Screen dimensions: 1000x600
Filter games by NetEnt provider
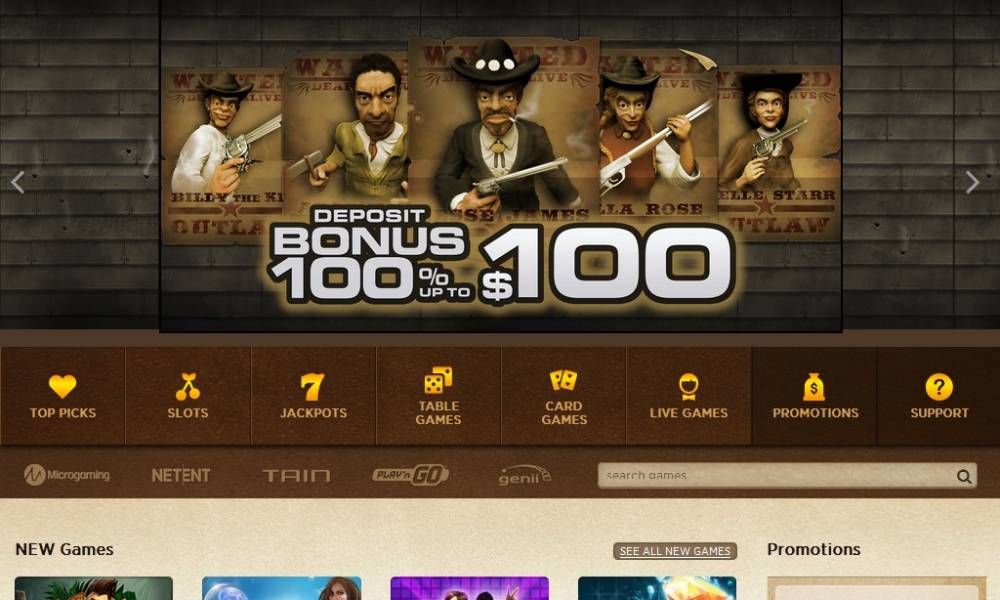tap(180, 475)
